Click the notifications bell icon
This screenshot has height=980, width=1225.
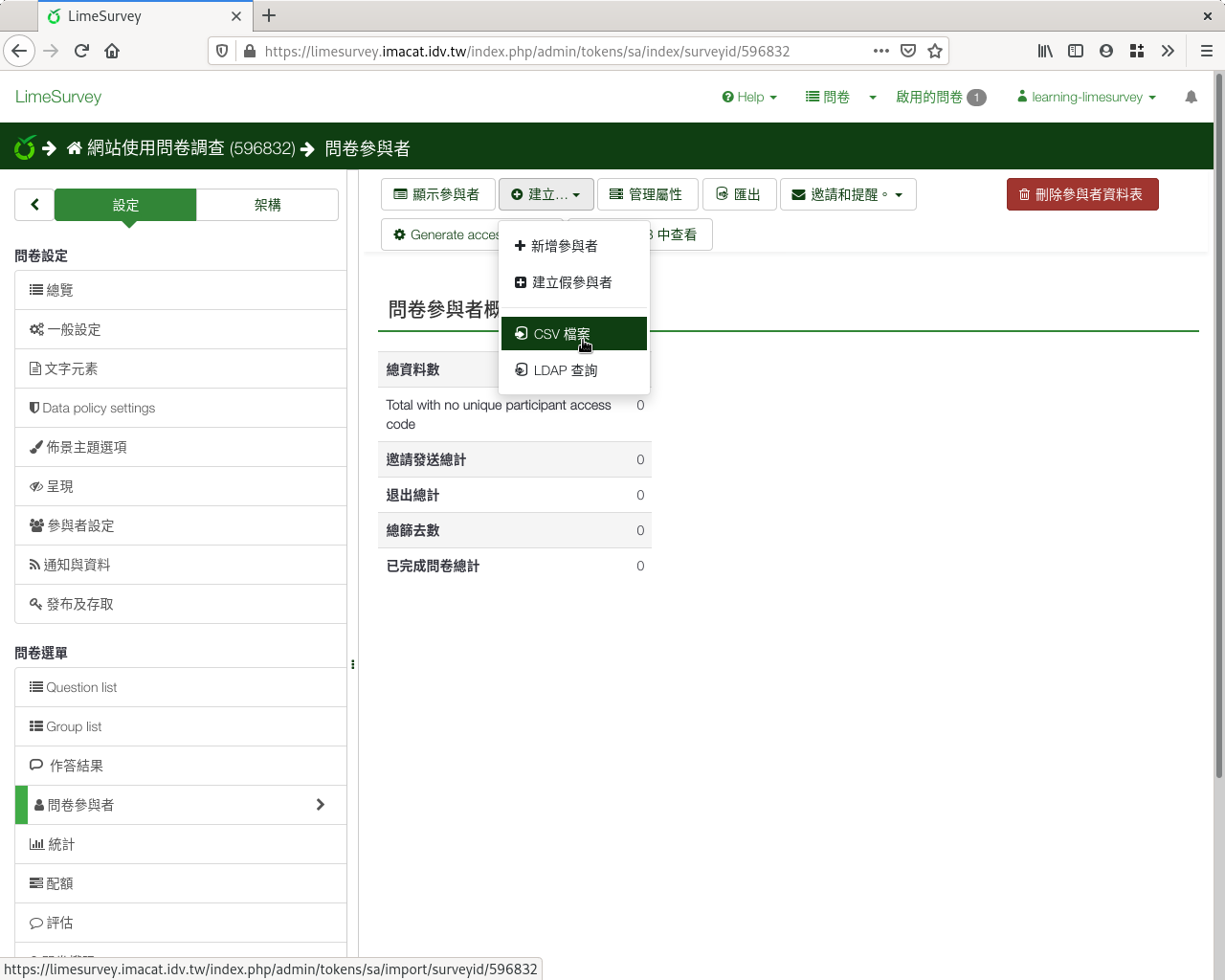(x=1191, y=97)
